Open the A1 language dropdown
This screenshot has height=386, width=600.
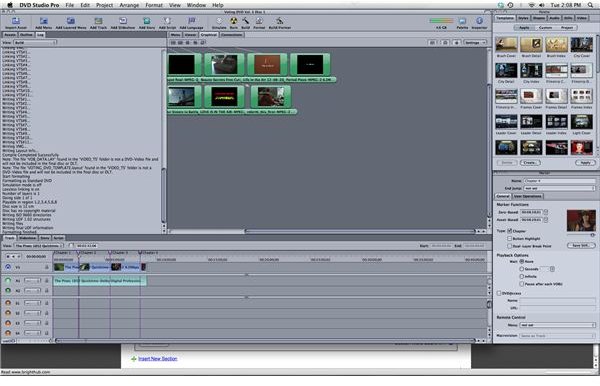32,281
